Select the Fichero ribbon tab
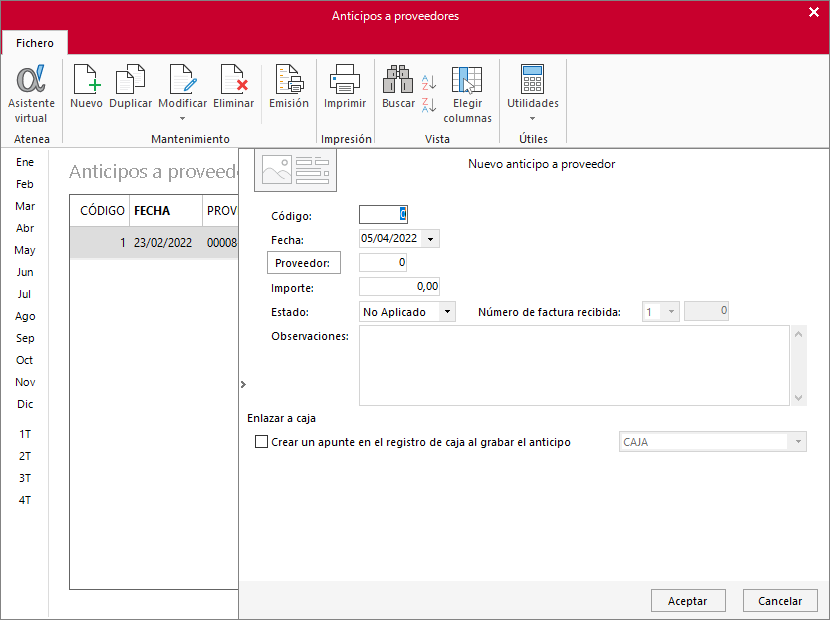 click(34, 43)
